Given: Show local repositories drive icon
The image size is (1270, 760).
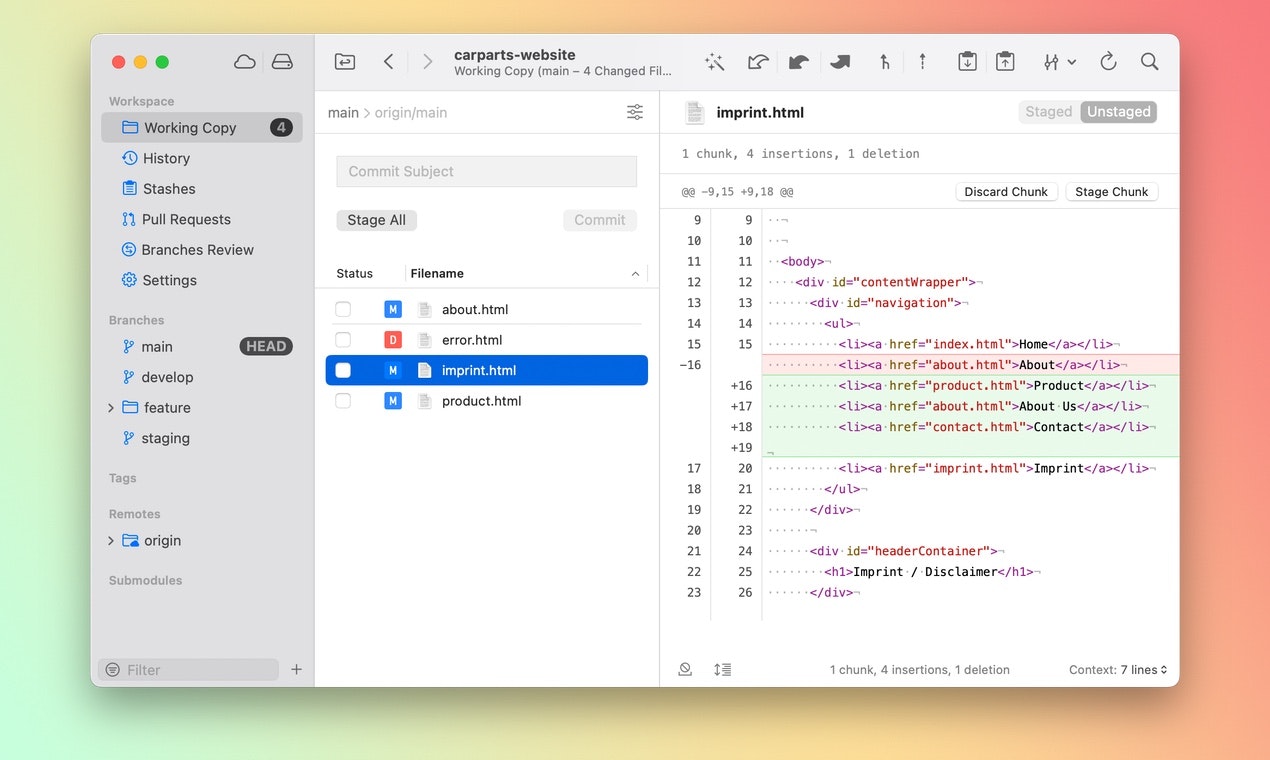Looking at the screenshot, I should pos(283,62).
